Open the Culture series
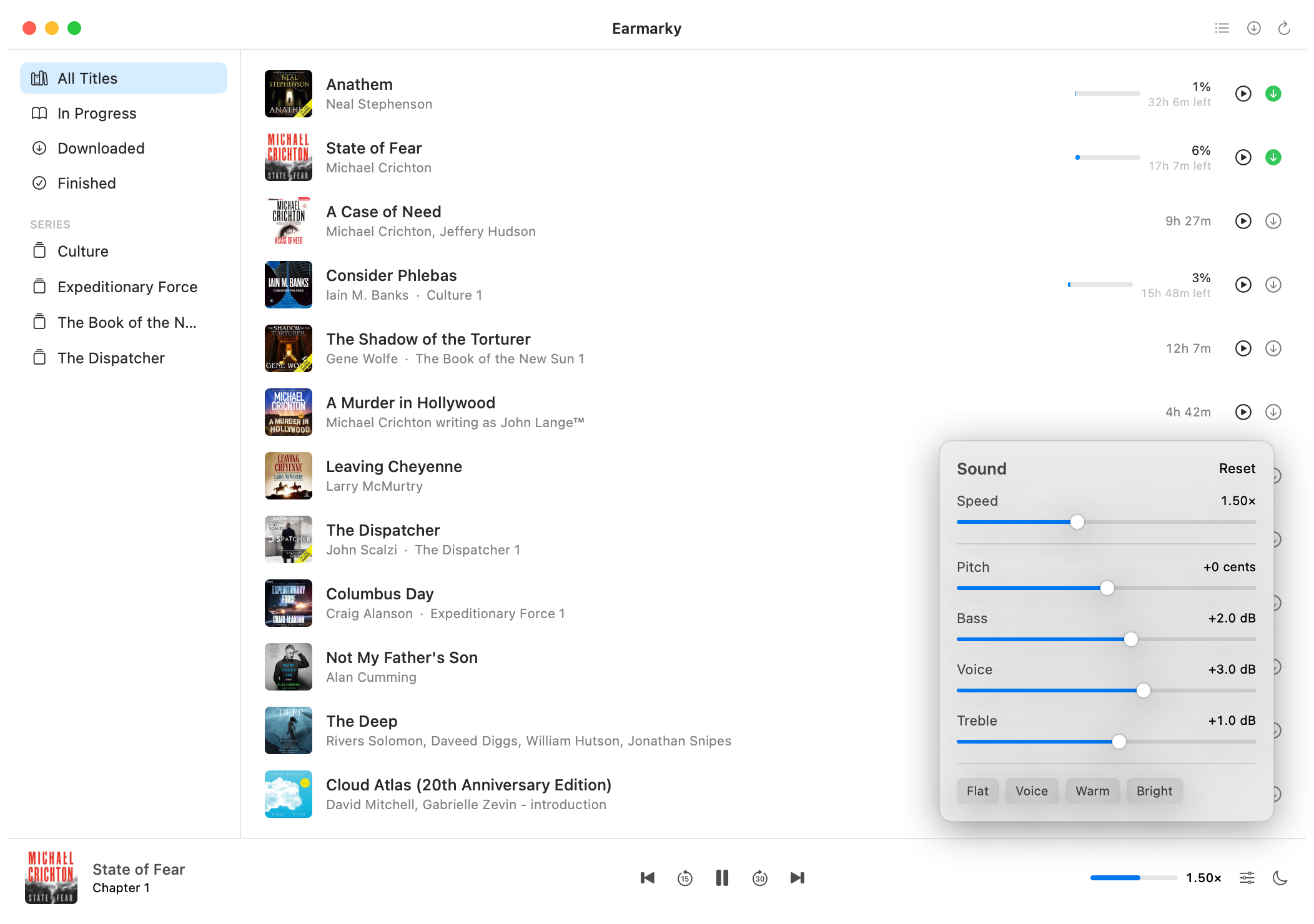Image resolution: width=1314 pixels, height=924 pixels. [124, 251]
